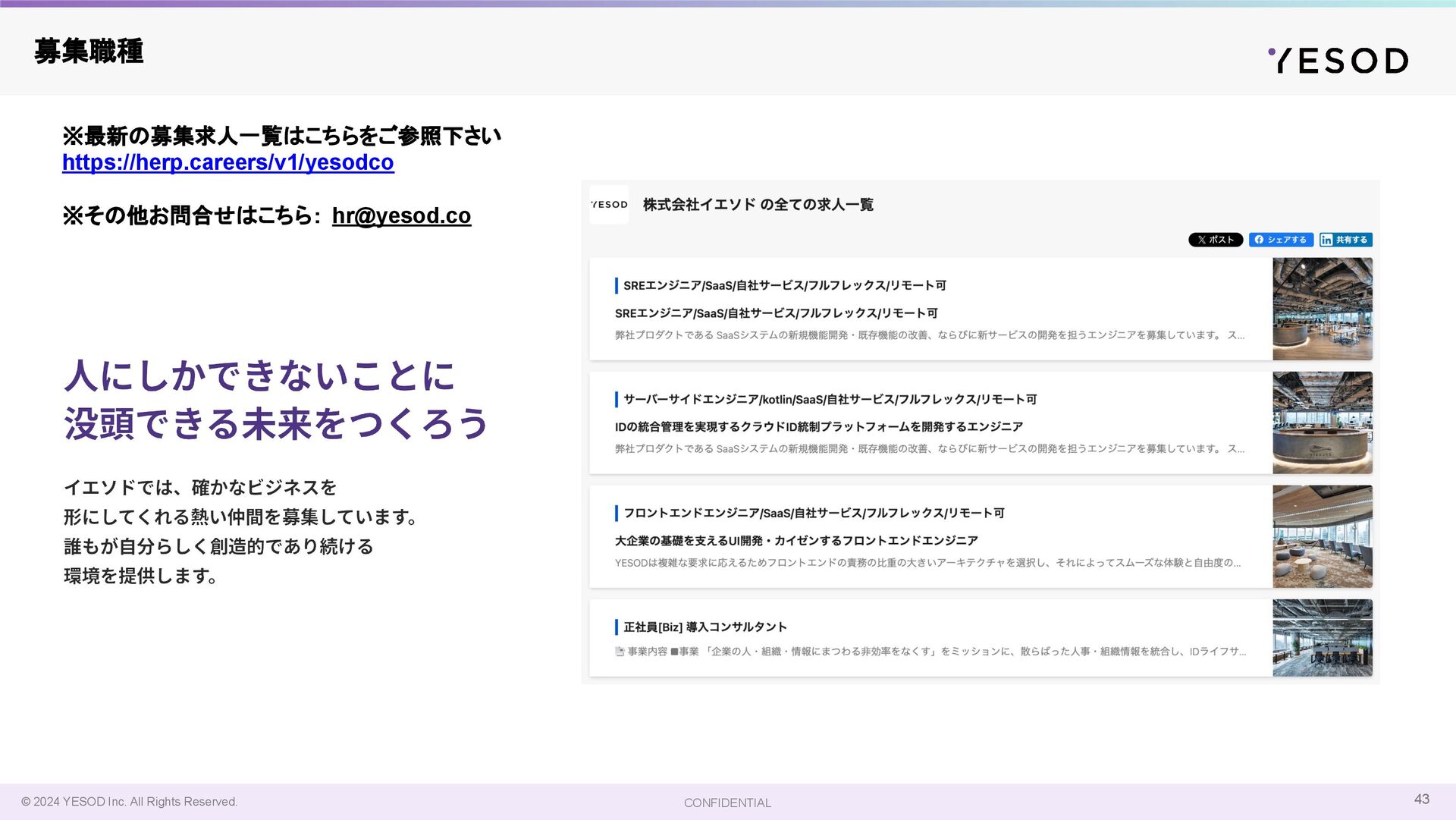This screenshot has height=820, width=1456.
Task: Open the herp.careers/v1/yesodco link
Action: (228, 162)
